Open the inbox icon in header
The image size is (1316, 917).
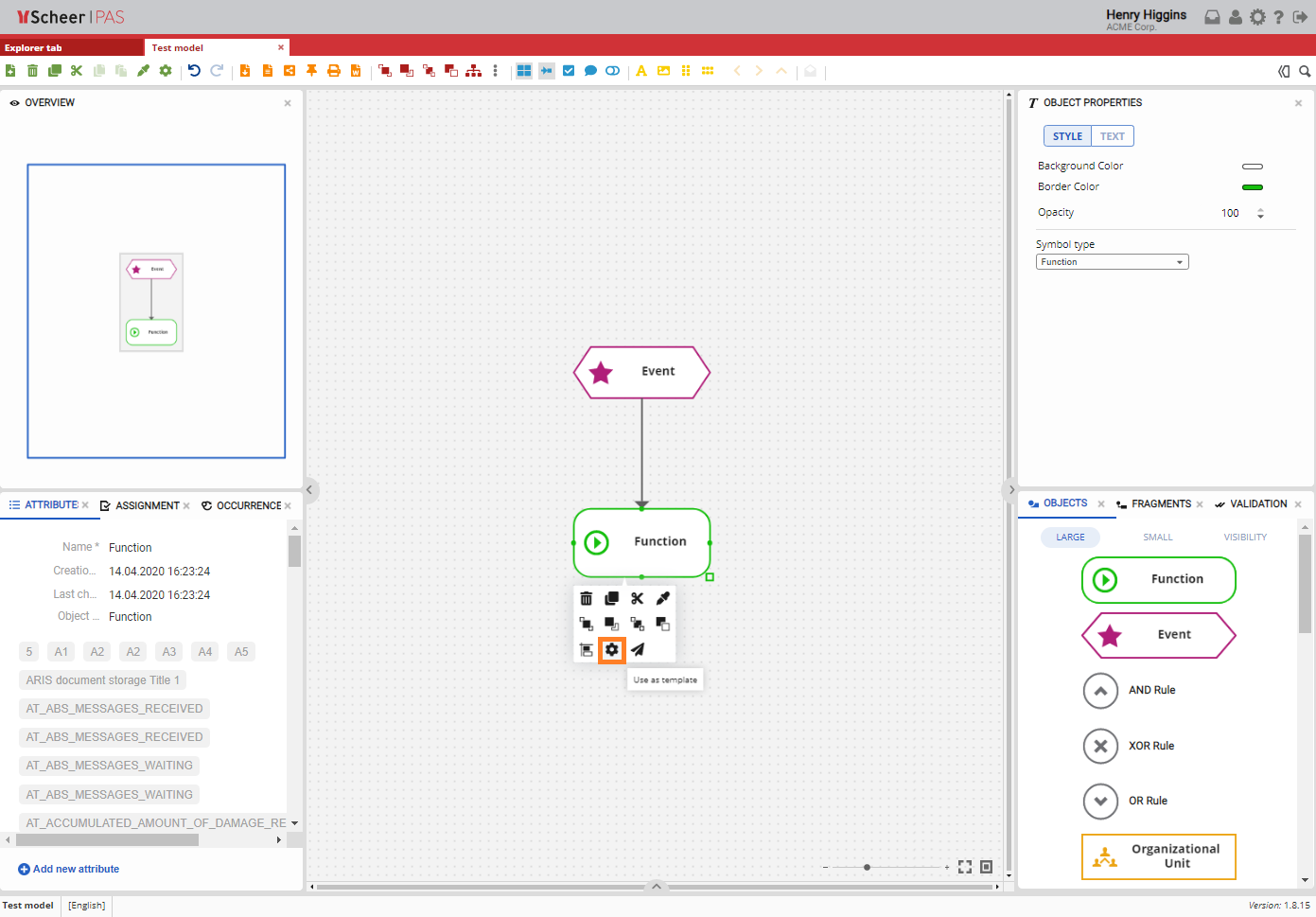point(1212,17)
